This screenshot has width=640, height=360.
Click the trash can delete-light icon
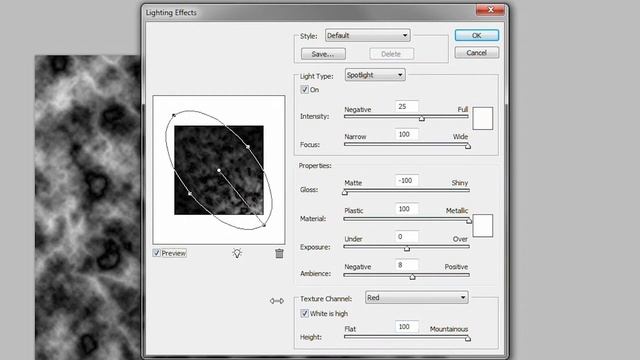click(x=279, y=253)
